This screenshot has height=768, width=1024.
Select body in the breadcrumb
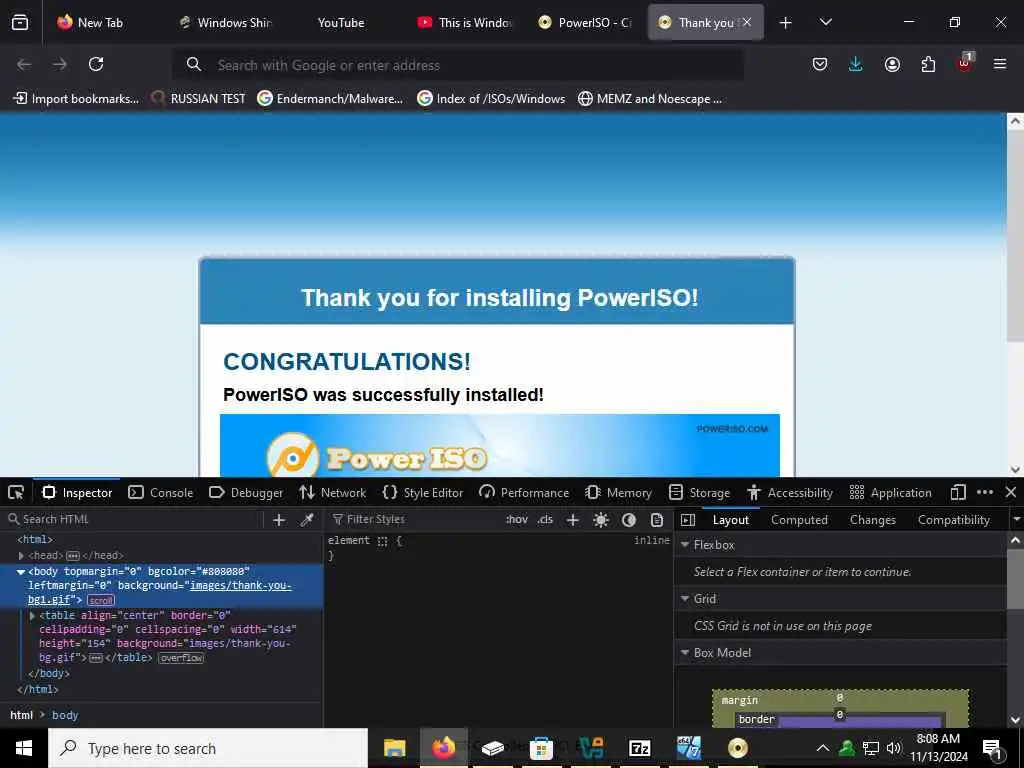click(x=65, y=715)
